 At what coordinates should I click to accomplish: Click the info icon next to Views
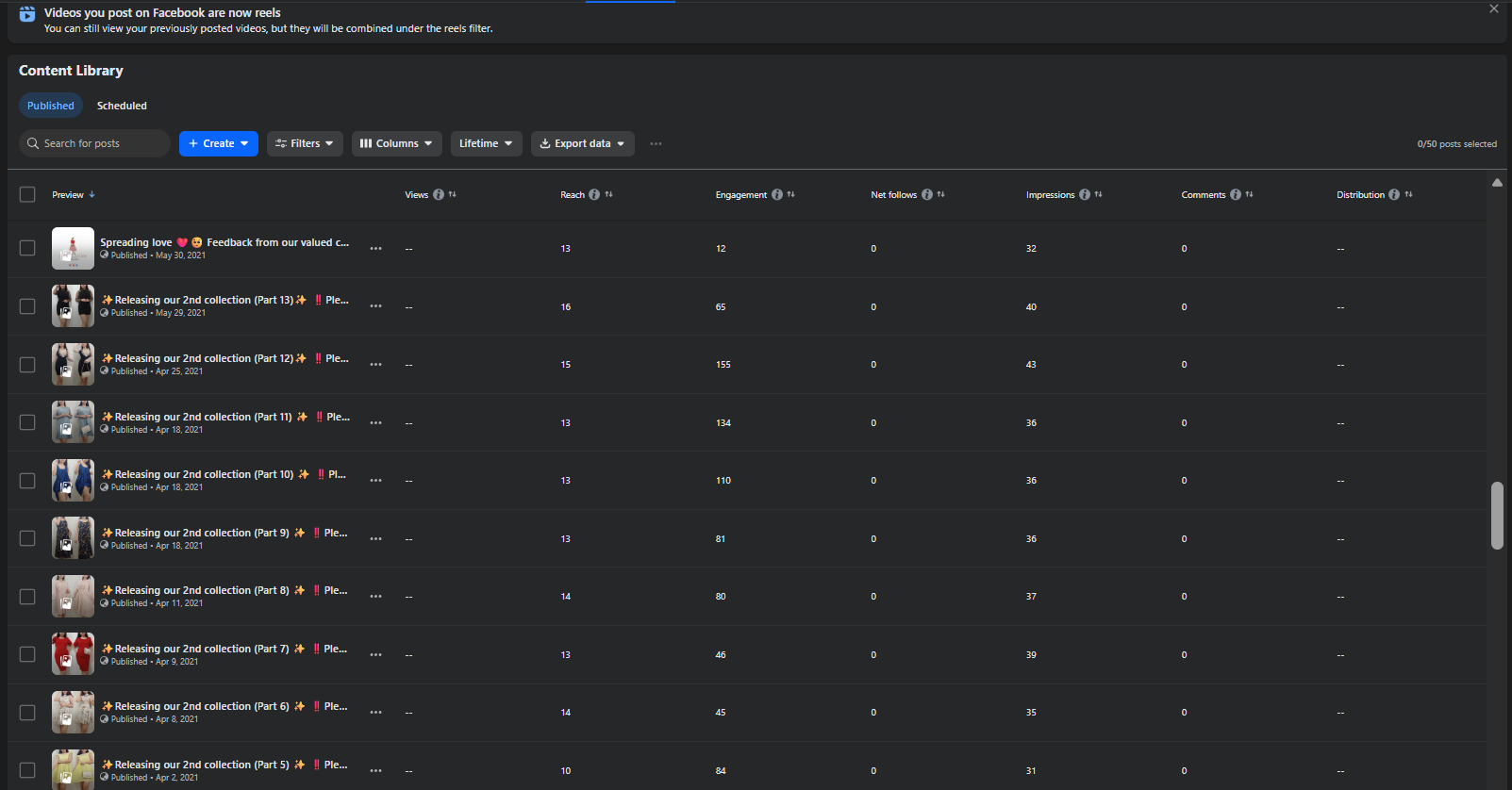pyautogui.click(x=439, y=195)
